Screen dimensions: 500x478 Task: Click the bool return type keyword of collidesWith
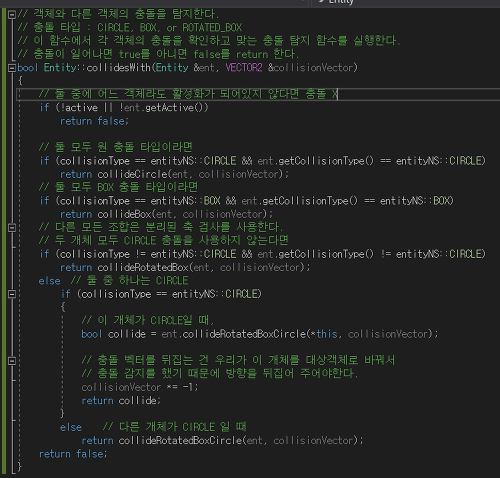28,68
